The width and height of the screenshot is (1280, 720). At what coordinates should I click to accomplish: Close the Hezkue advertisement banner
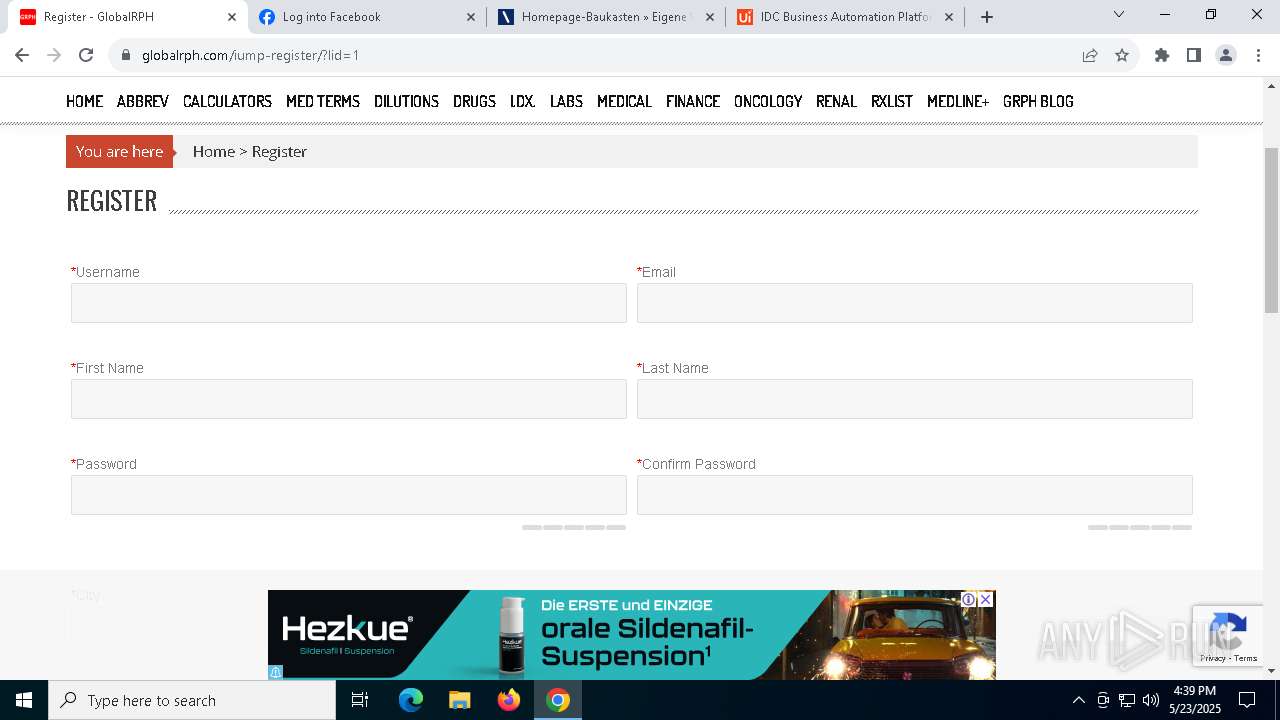point(985,599)
